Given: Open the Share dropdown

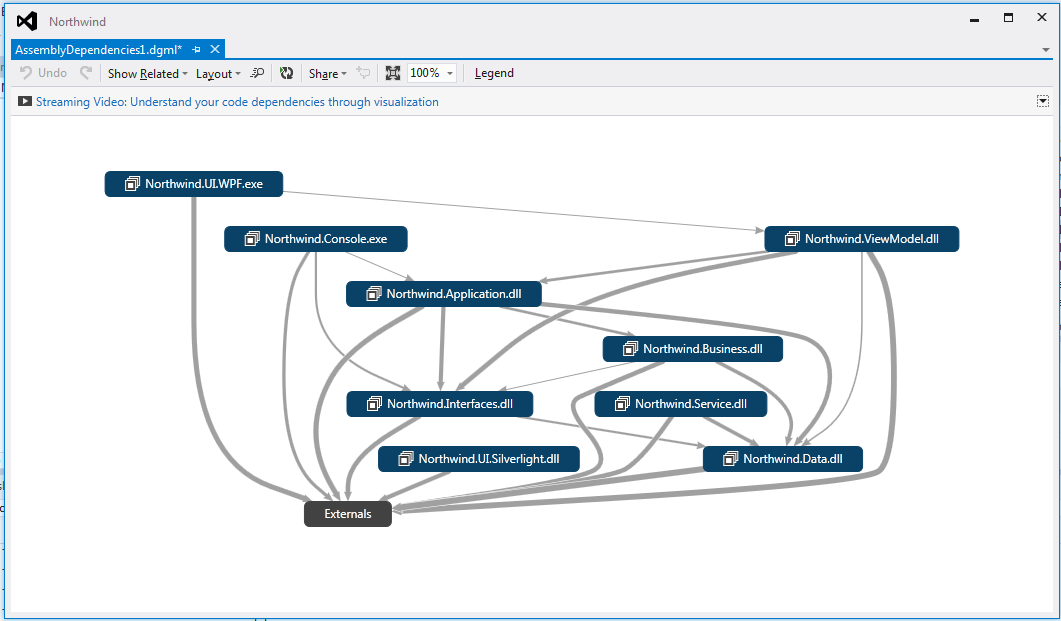Looking at the screenshot, I should [325, 72].
